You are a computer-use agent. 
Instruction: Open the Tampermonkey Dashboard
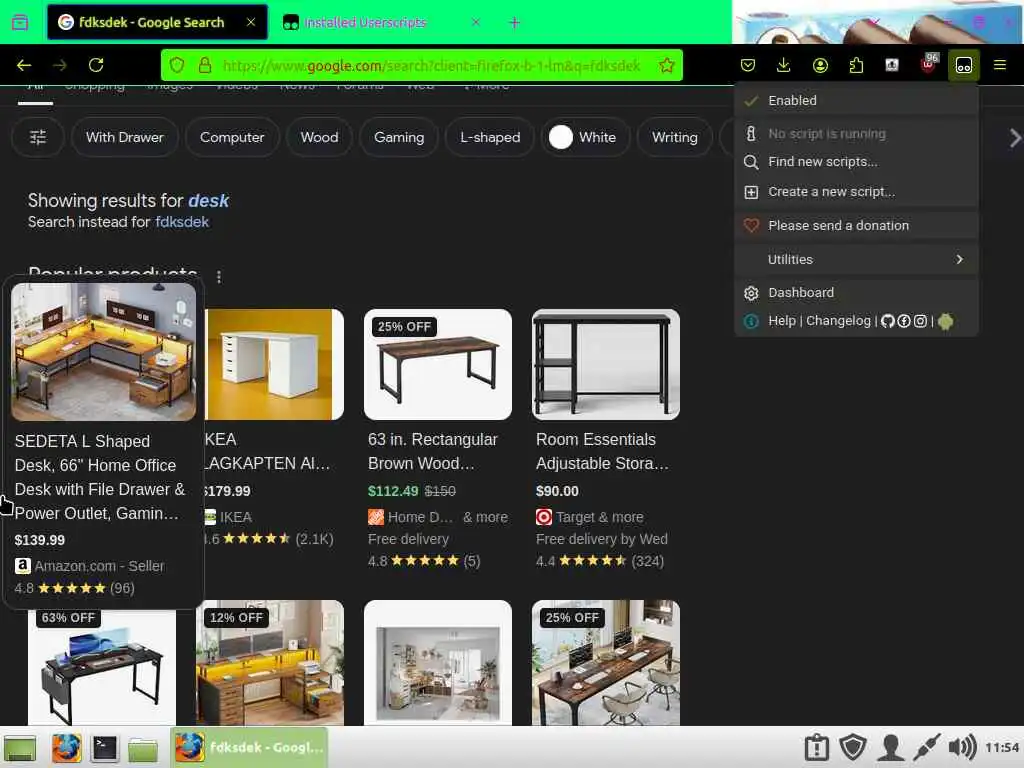[x=856, y=293]
